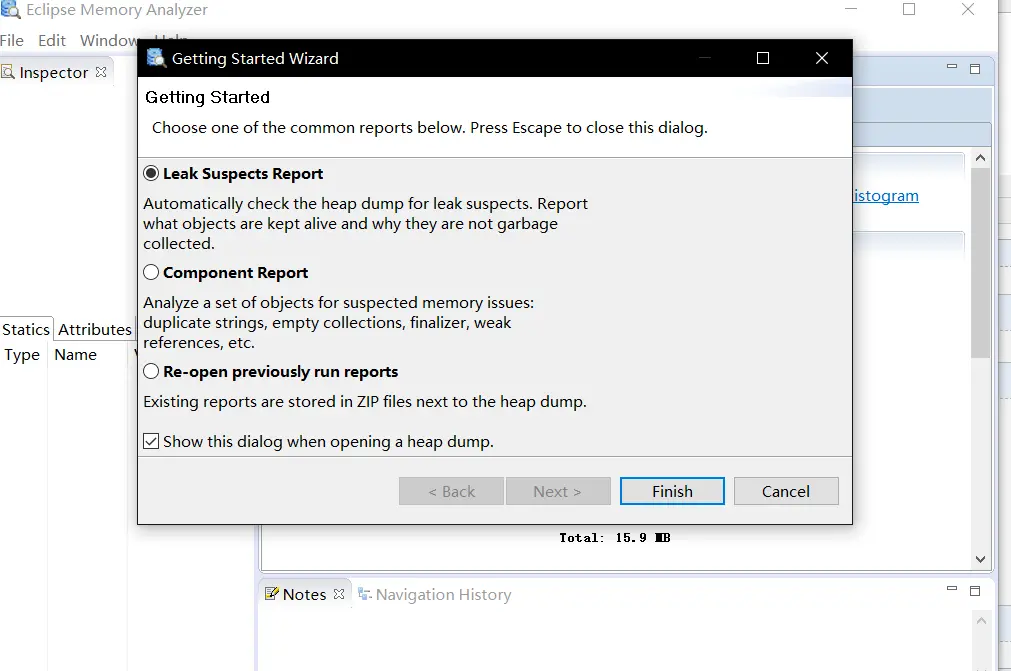Click the Type column header
The height and width of the screenshot is (671, 1011).
click(x=22, y=355)
